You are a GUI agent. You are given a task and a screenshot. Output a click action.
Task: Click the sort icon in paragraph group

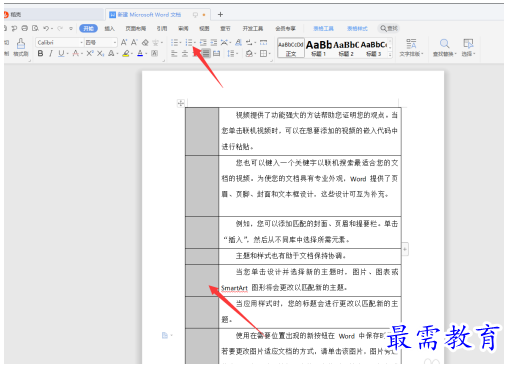click(238, 42)
